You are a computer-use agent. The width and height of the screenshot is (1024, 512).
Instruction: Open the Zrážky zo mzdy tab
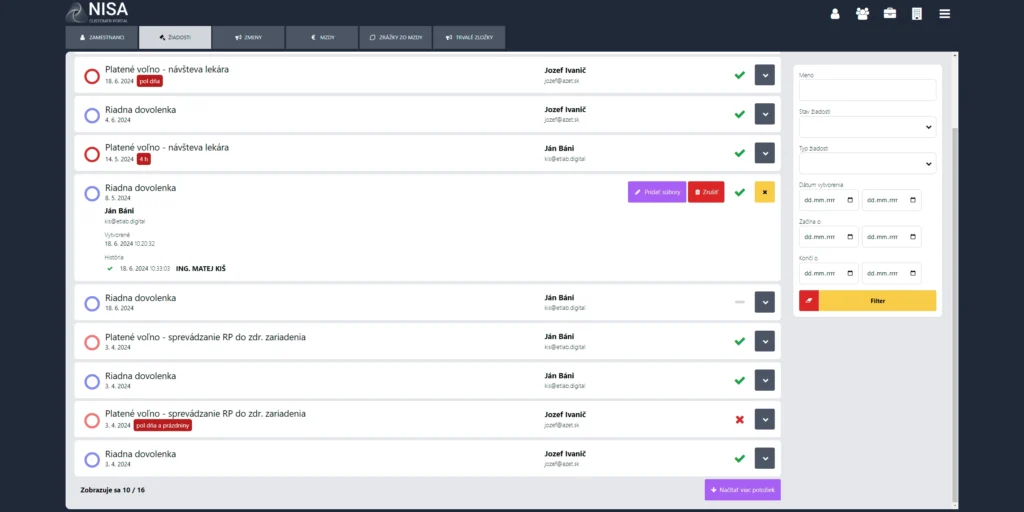(x=396, y=38)
